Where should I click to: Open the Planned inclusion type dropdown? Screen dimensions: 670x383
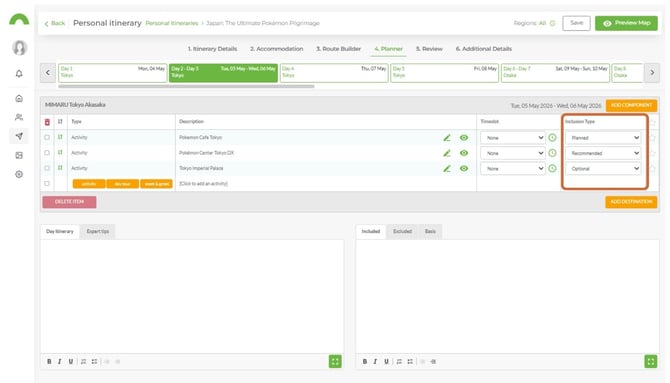603,138
